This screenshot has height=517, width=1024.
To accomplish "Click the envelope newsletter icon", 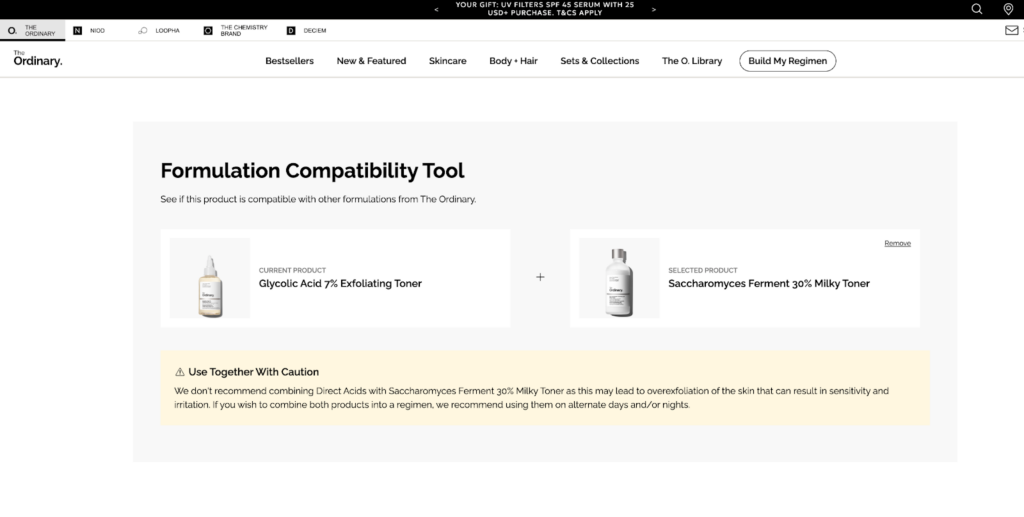I will click(1011, 31).
